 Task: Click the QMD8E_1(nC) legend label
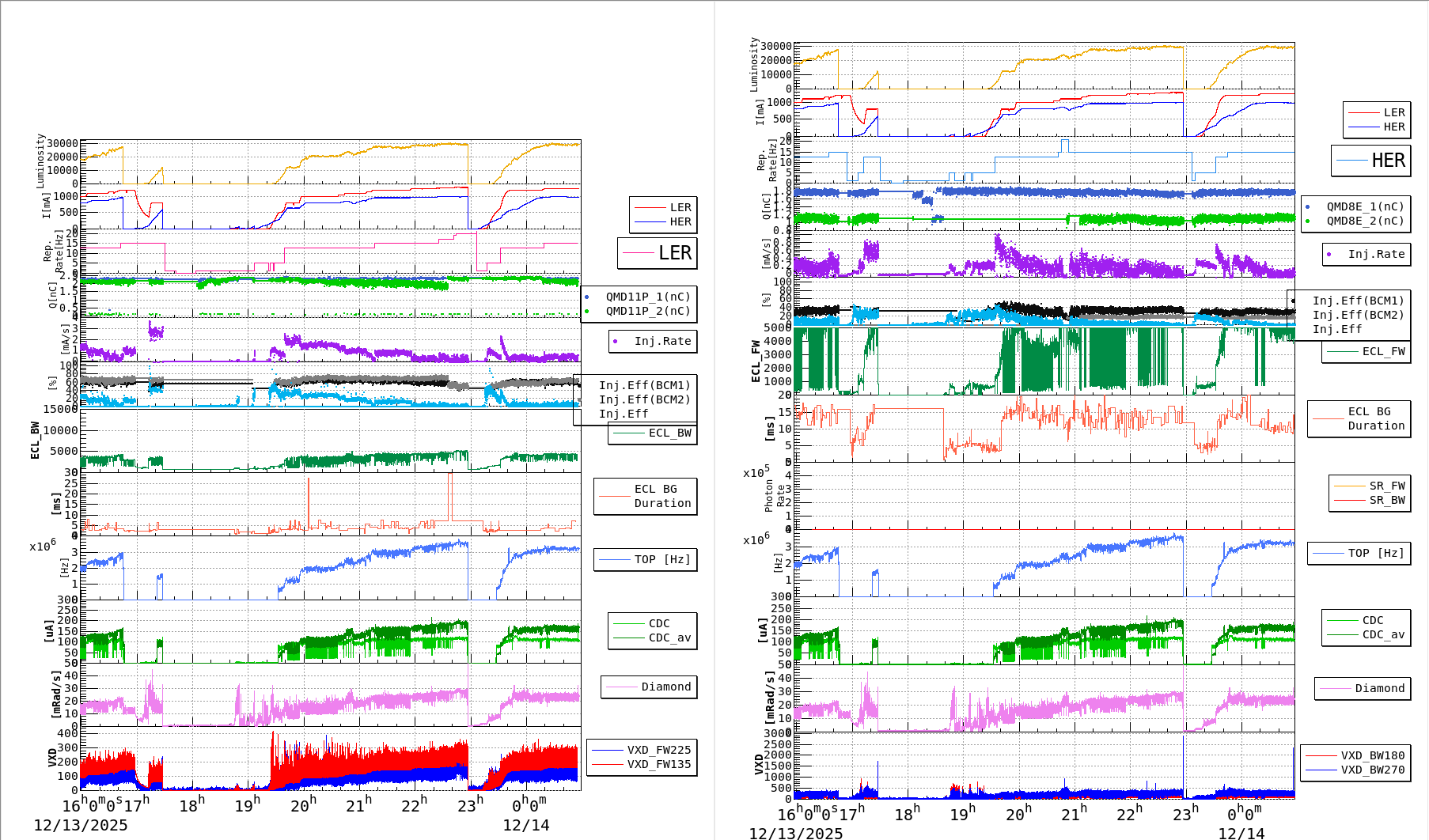[1366, 207]
